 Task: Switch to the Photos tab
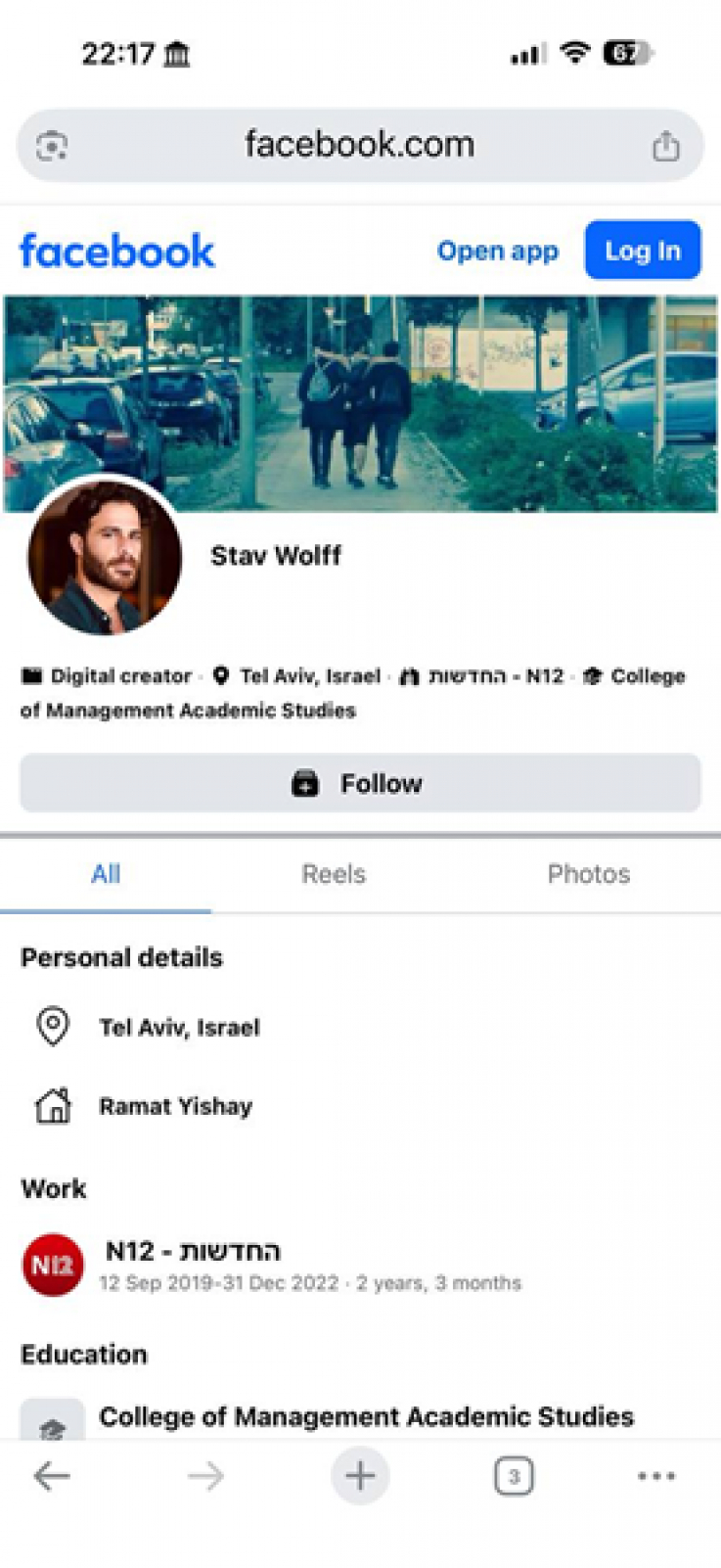coord(588,874)
